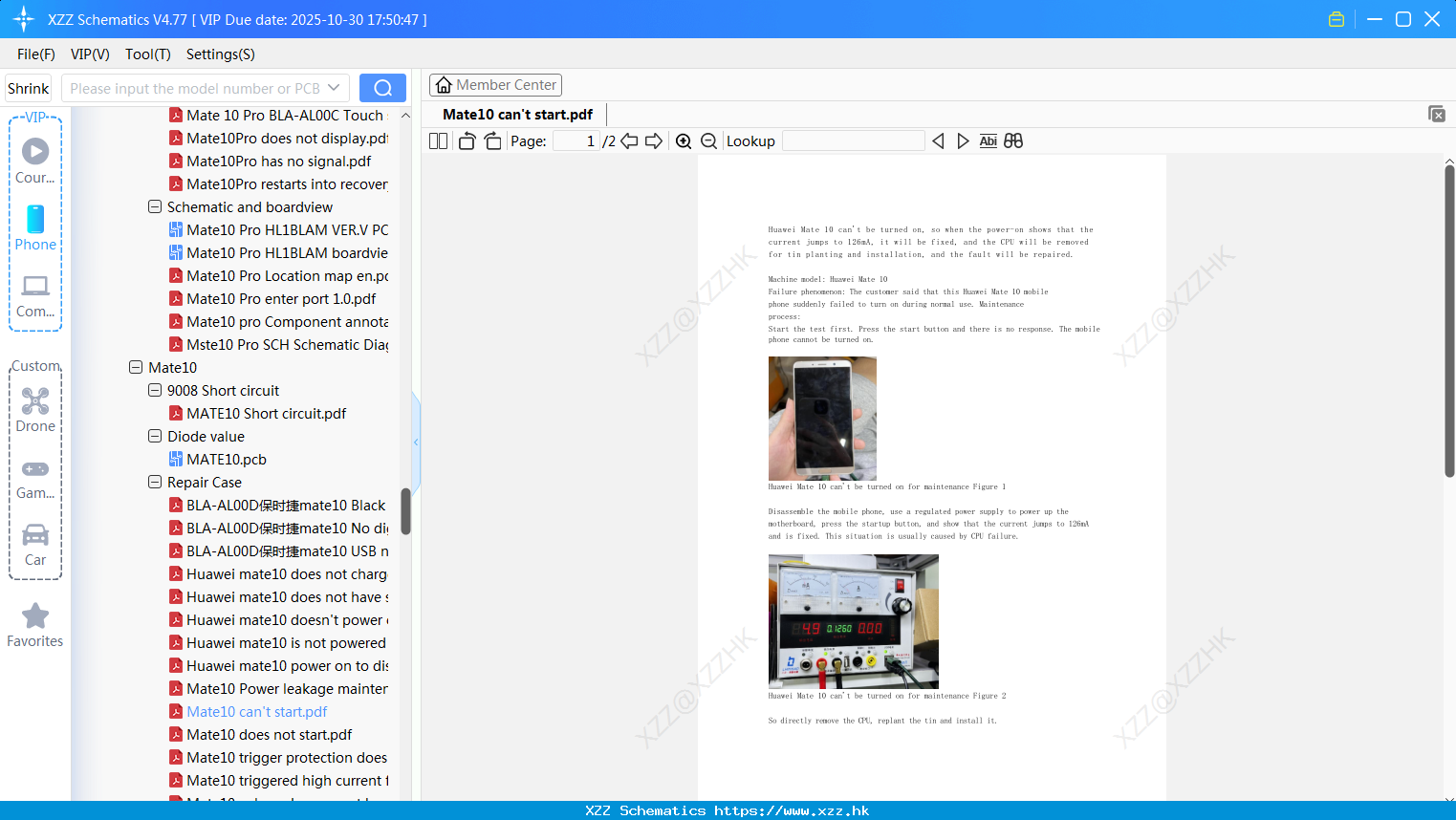The image size is (1456, 820).
Task: Open Member Center
Action: (495, 85)
